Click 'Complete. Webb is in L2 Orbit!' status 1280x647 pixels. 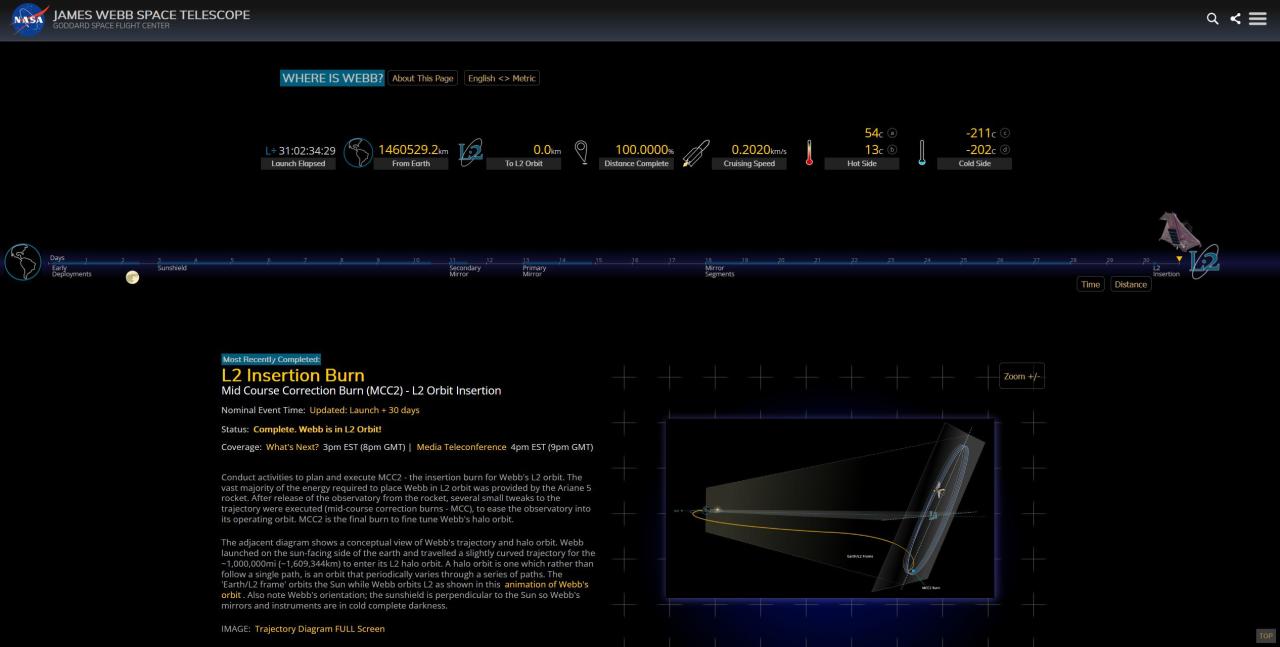[x=317, y=429]
